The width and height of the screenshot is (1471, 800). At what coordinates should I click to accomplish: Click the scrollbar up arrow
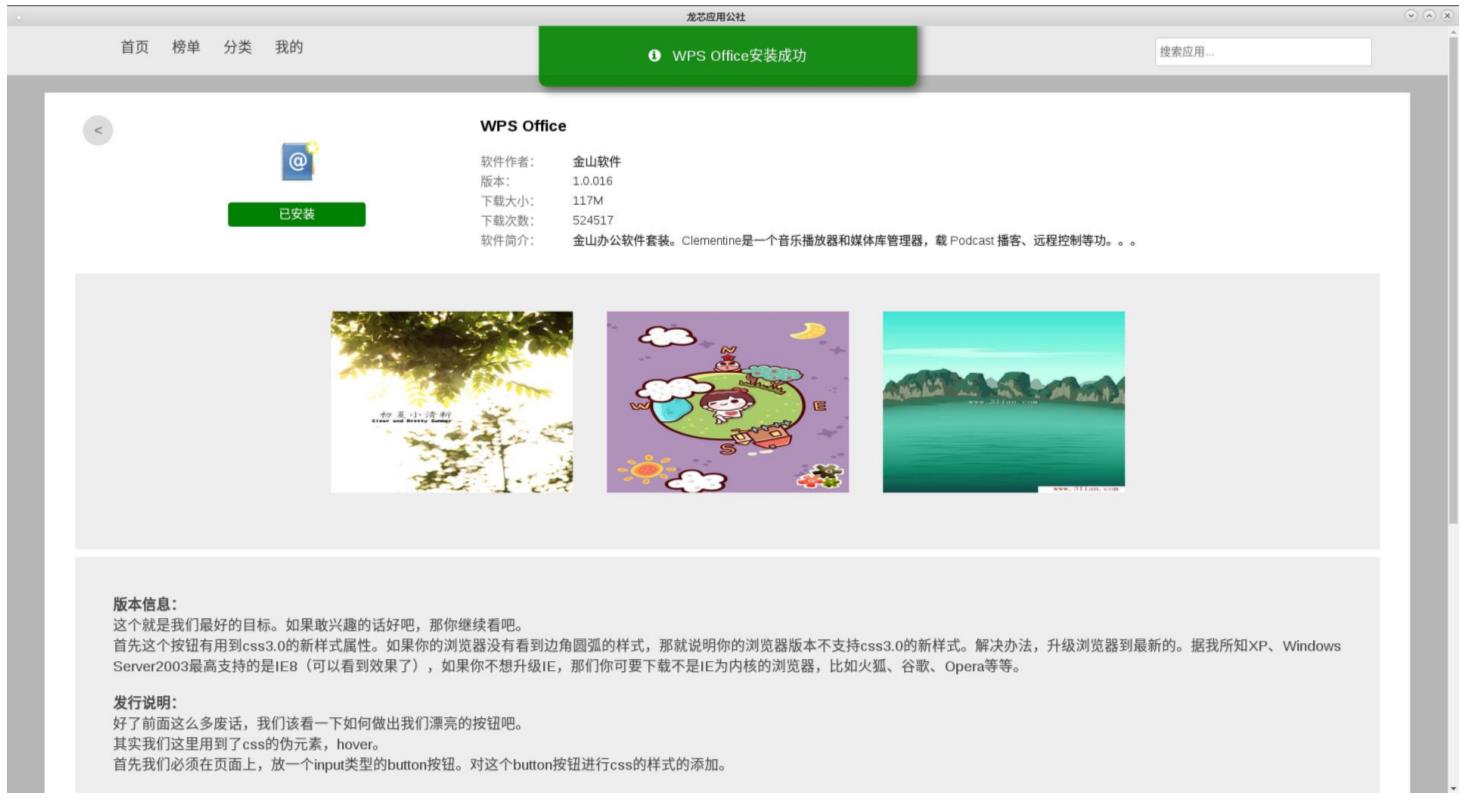(1454, 32)
